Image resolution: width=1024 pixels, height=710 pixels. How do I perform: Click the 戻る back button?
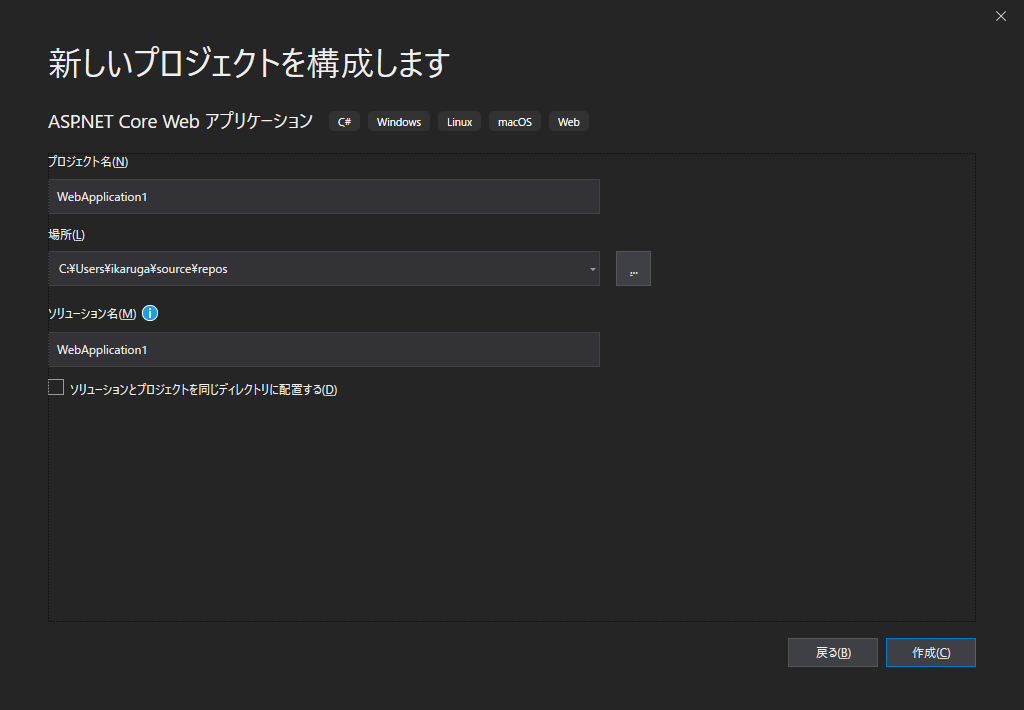pyautogui.click(x=832, y=652)
